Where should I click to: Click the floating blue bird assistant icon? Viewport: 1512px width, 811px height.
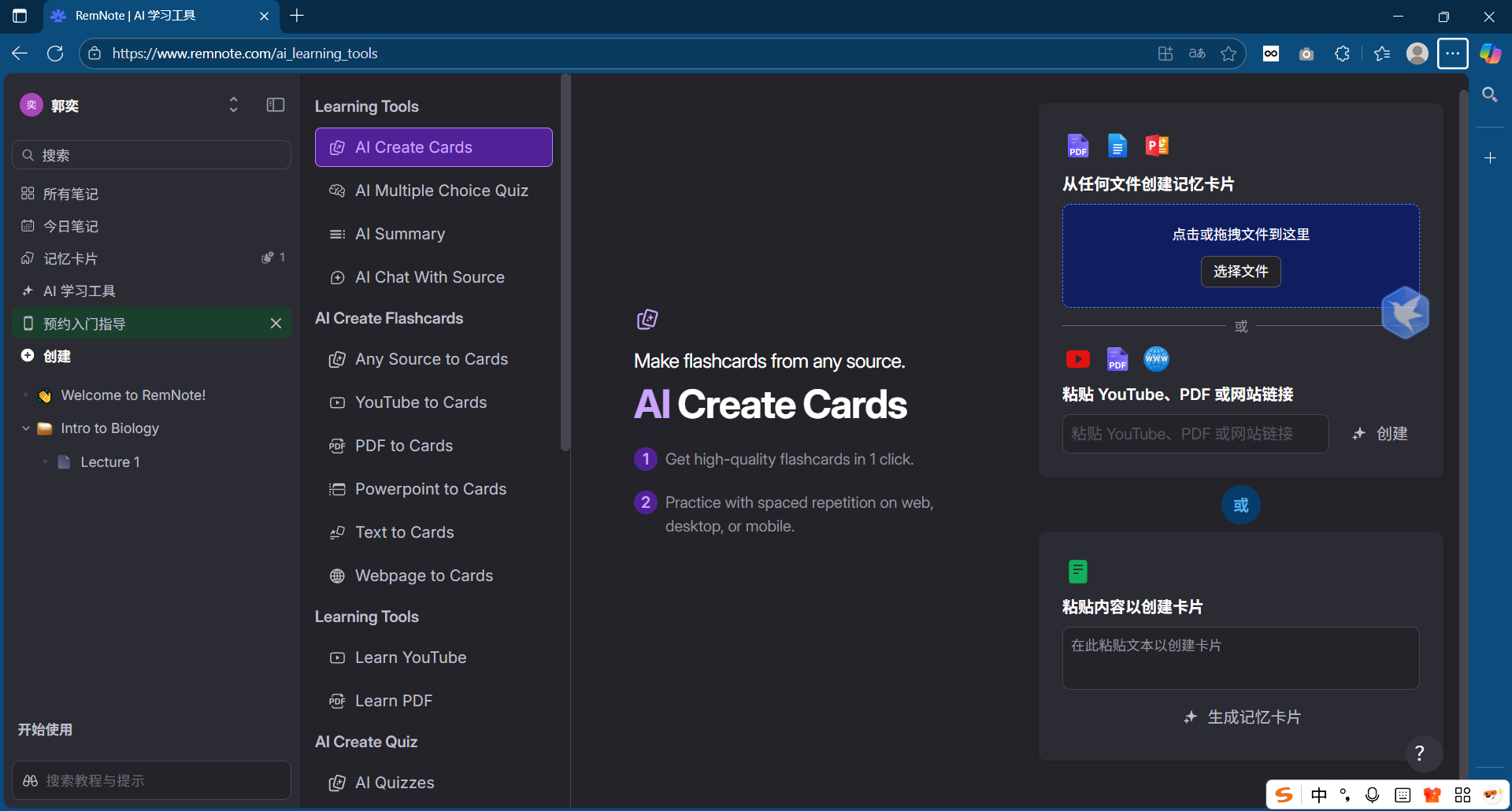[1405, 313]
